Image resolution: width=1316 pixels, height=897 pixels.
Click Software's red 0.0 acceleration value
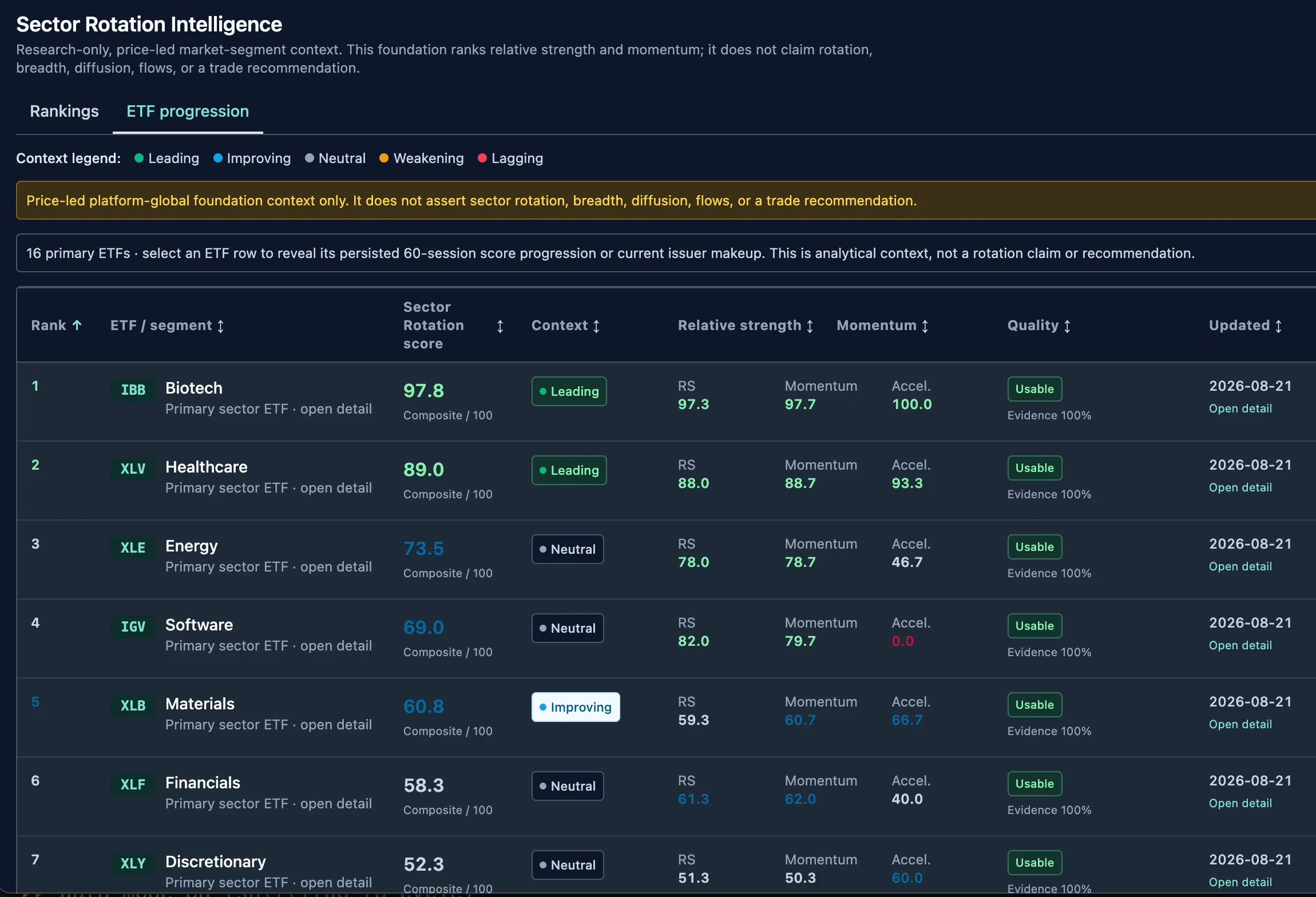click(x=903, y=641)
